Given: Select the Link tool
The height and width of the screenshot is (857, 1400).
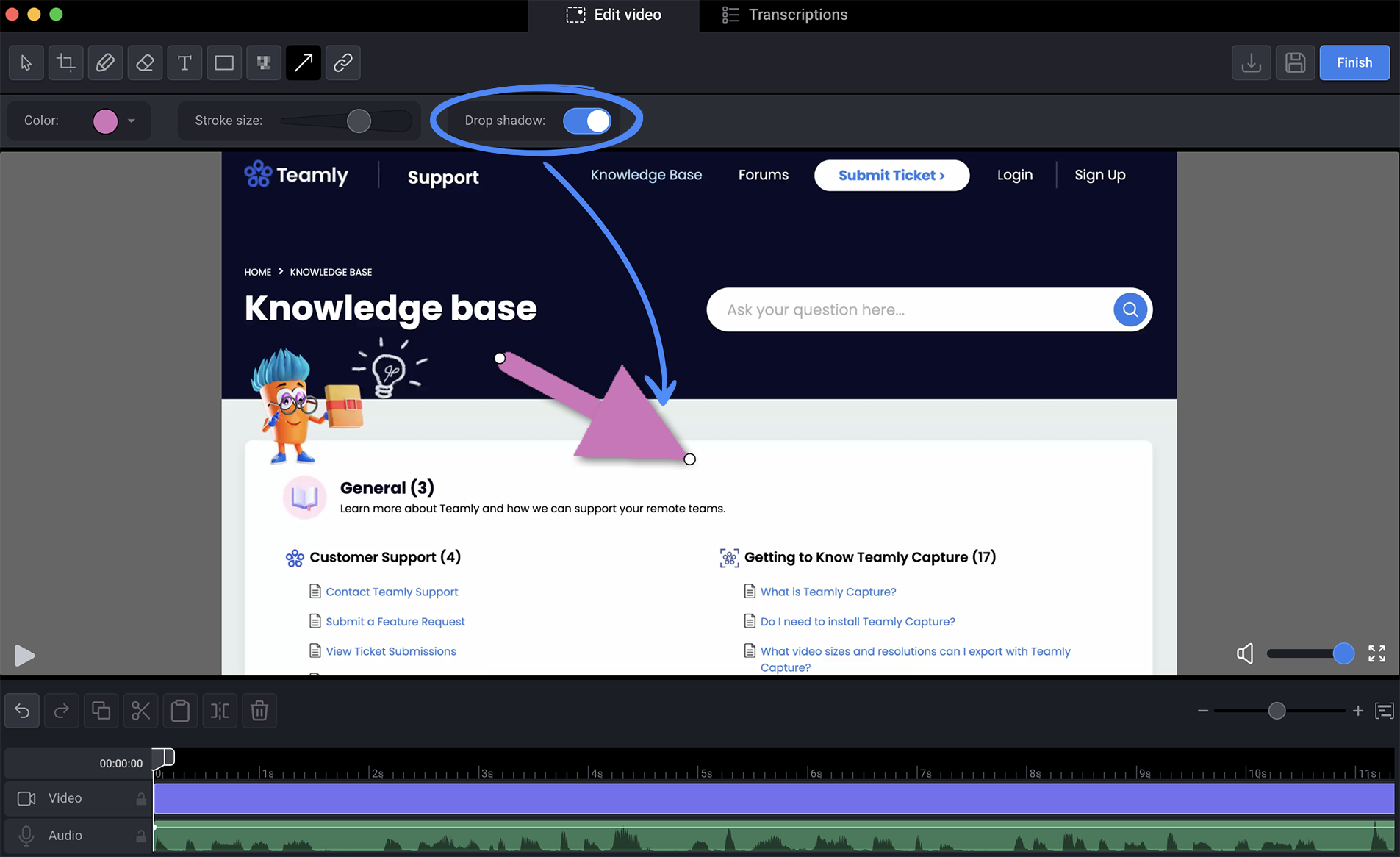Looking at the screenshot, I should pyautogui.click(x=343, y=62).
